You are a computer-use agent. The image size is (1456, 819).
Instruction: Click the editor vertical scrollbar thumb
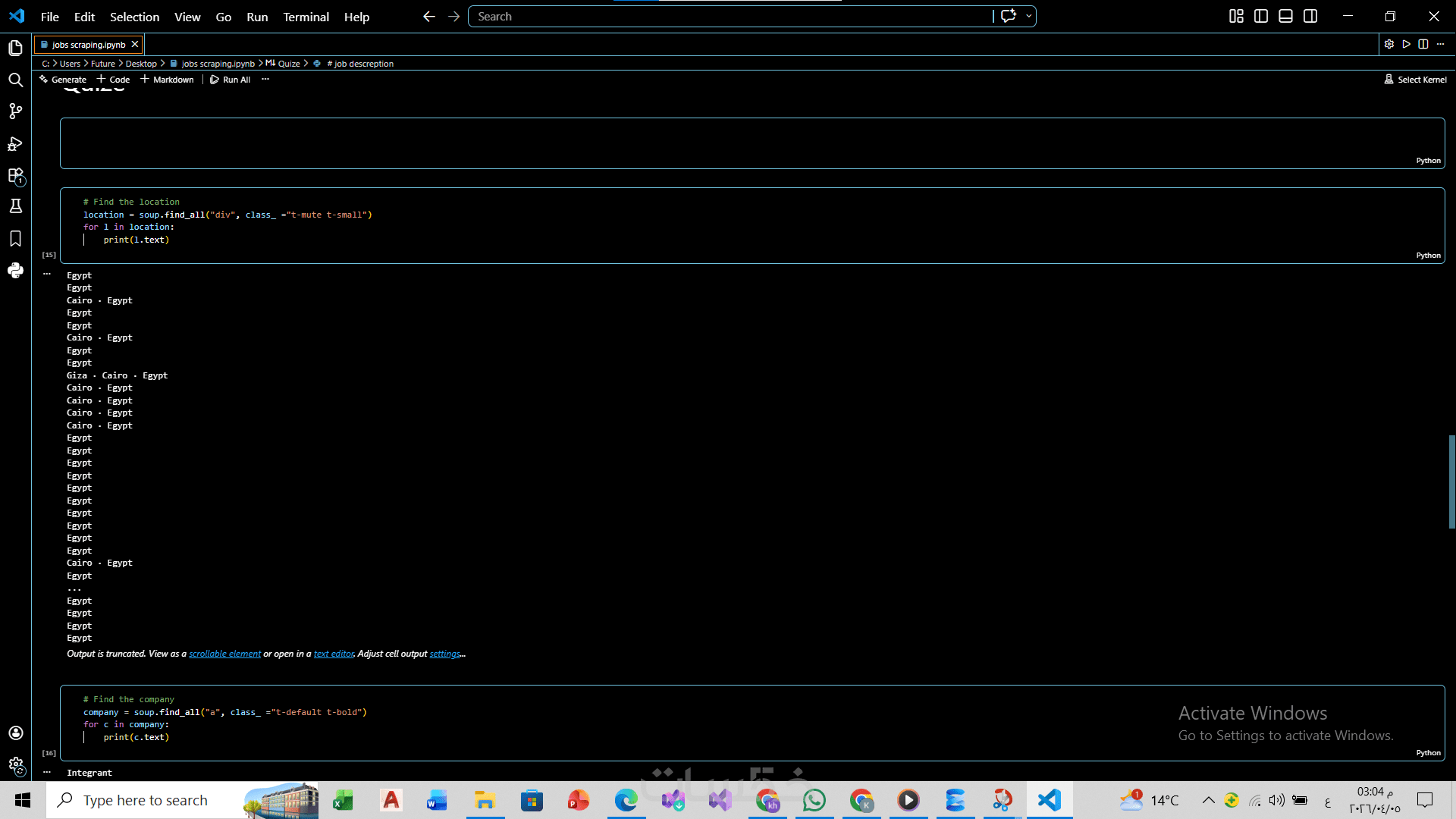[1451, 482]
